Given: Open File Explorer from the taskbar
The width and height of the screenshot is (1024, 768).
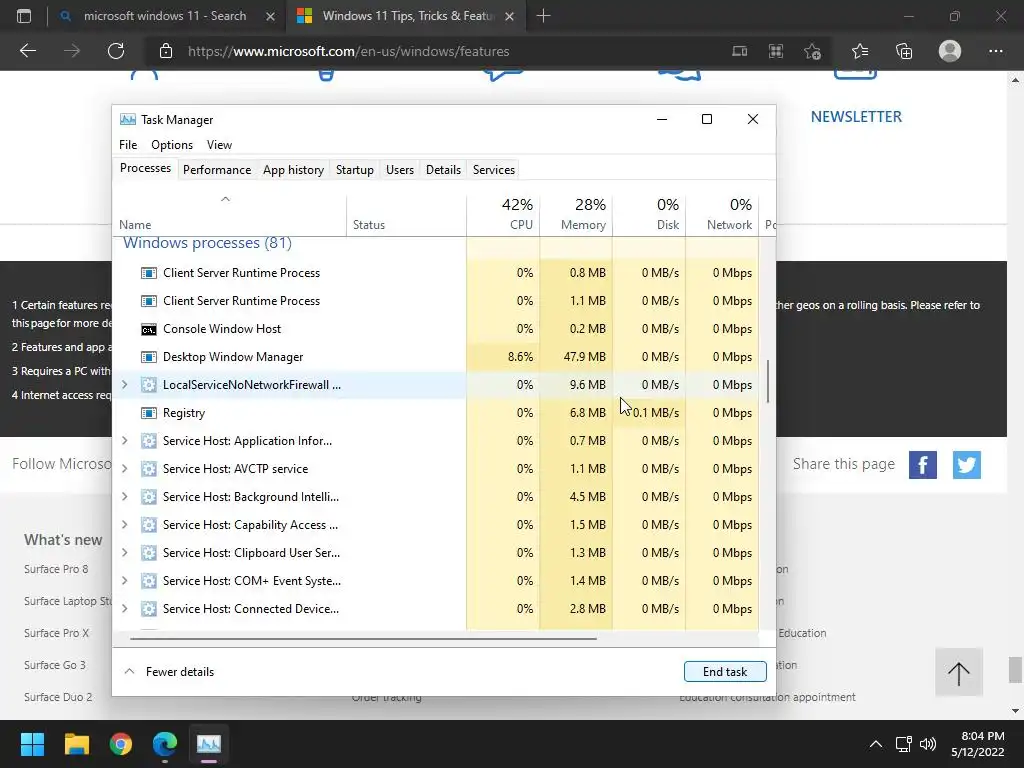Looking at the screenshot, I should (x=76, y=744).
